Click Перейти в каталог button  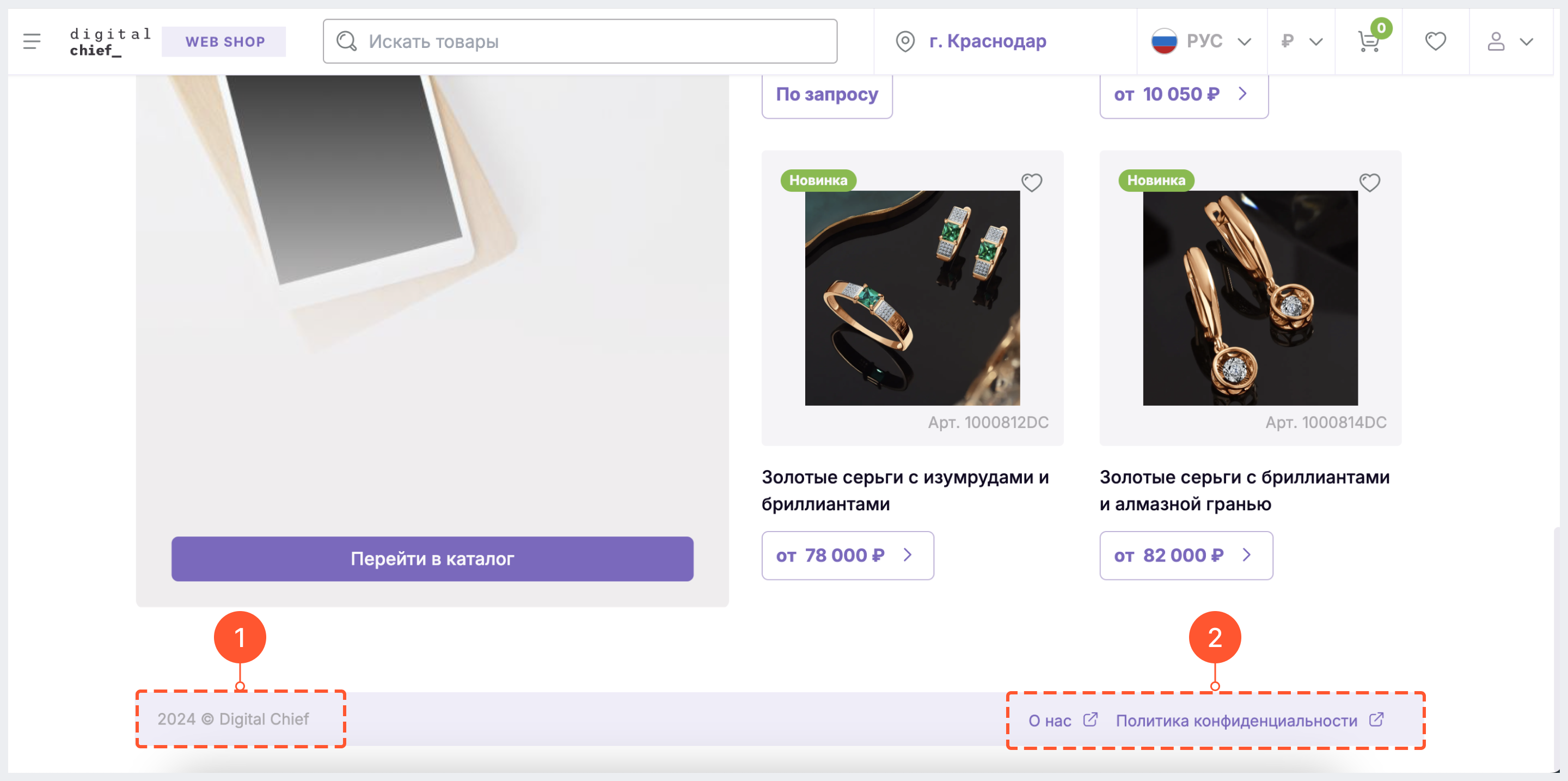[x=432, y=558]
